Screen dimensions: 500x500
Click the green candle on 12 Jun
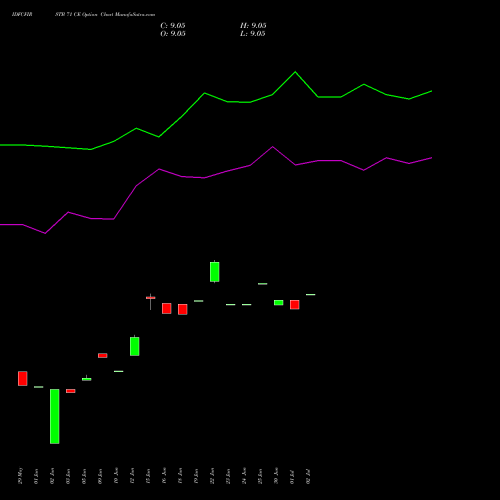[x=135, y=346]
